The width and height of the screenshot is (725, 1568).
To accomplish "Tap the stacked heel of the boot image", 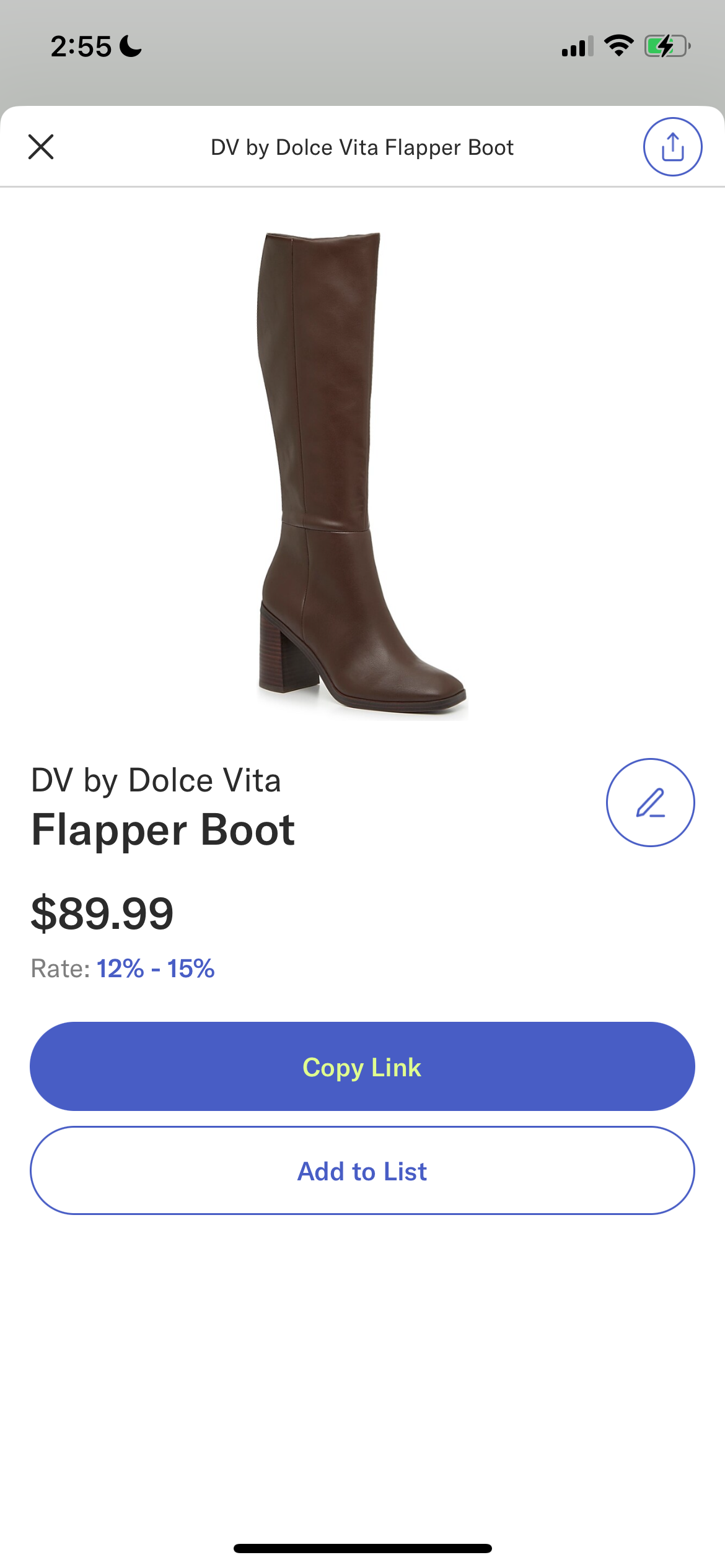I will tap(287, 650).
